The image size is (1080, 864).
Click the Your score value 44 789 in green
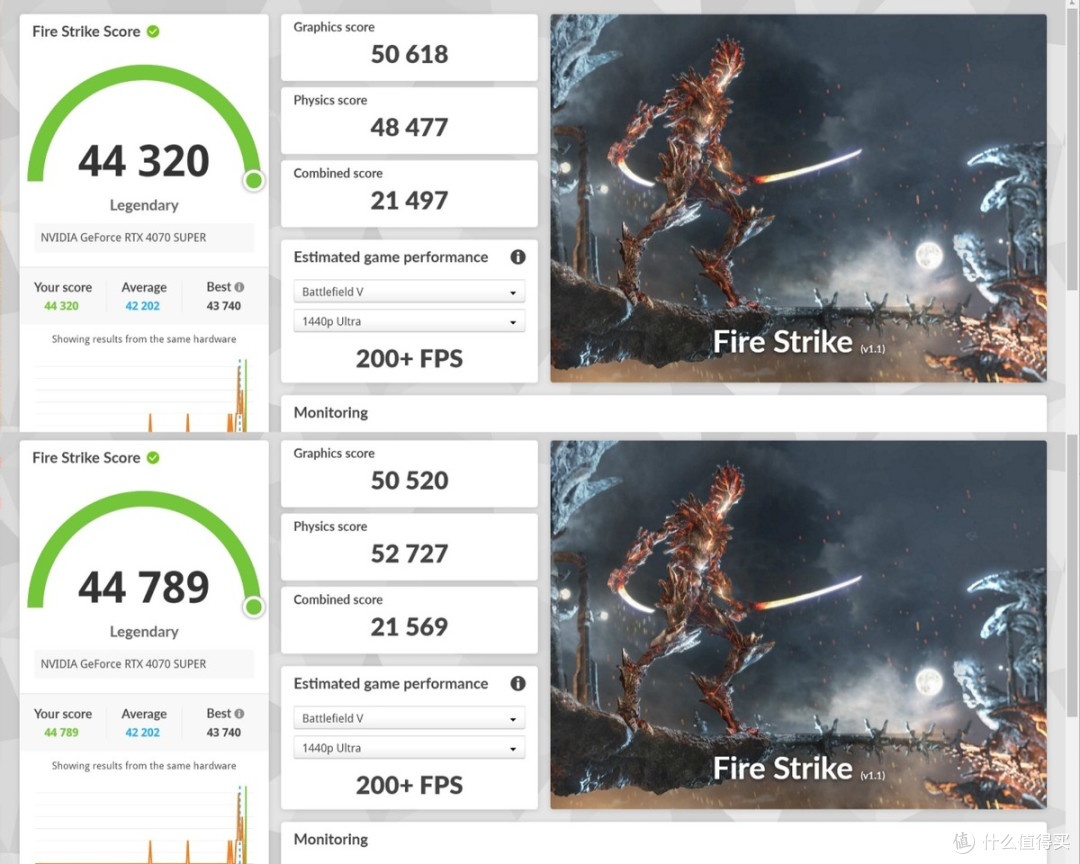[x=61, y=732]
